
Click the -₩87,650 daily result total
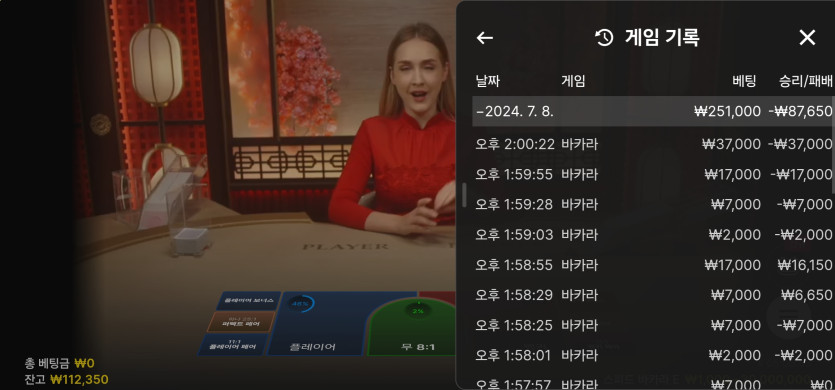[x=800, y=111]
